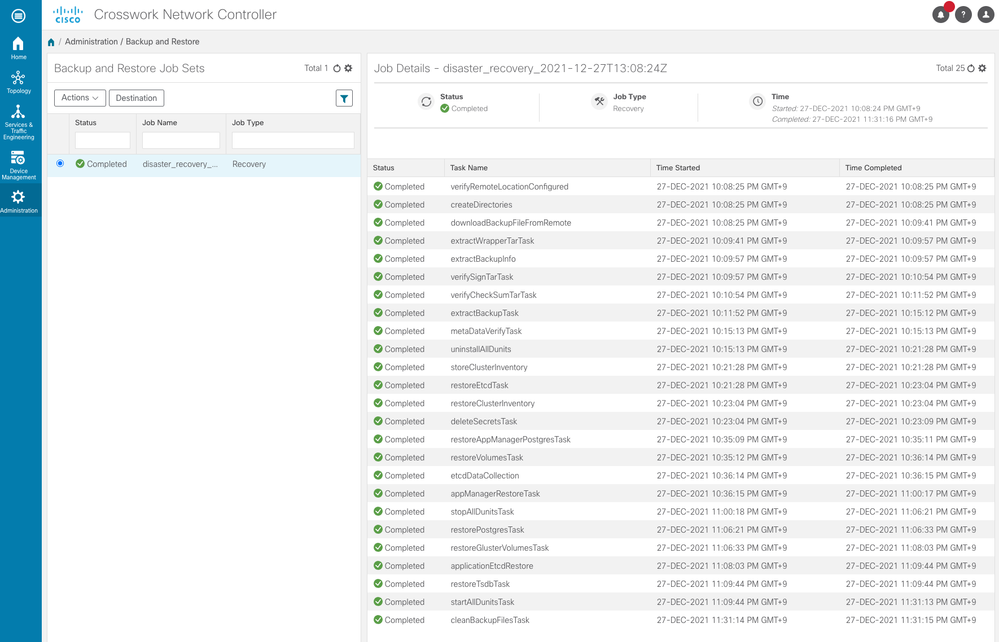The height and width of the screenshot is (642, 999).
Task: Select startAllDunitsTask row
Action: 680,602
